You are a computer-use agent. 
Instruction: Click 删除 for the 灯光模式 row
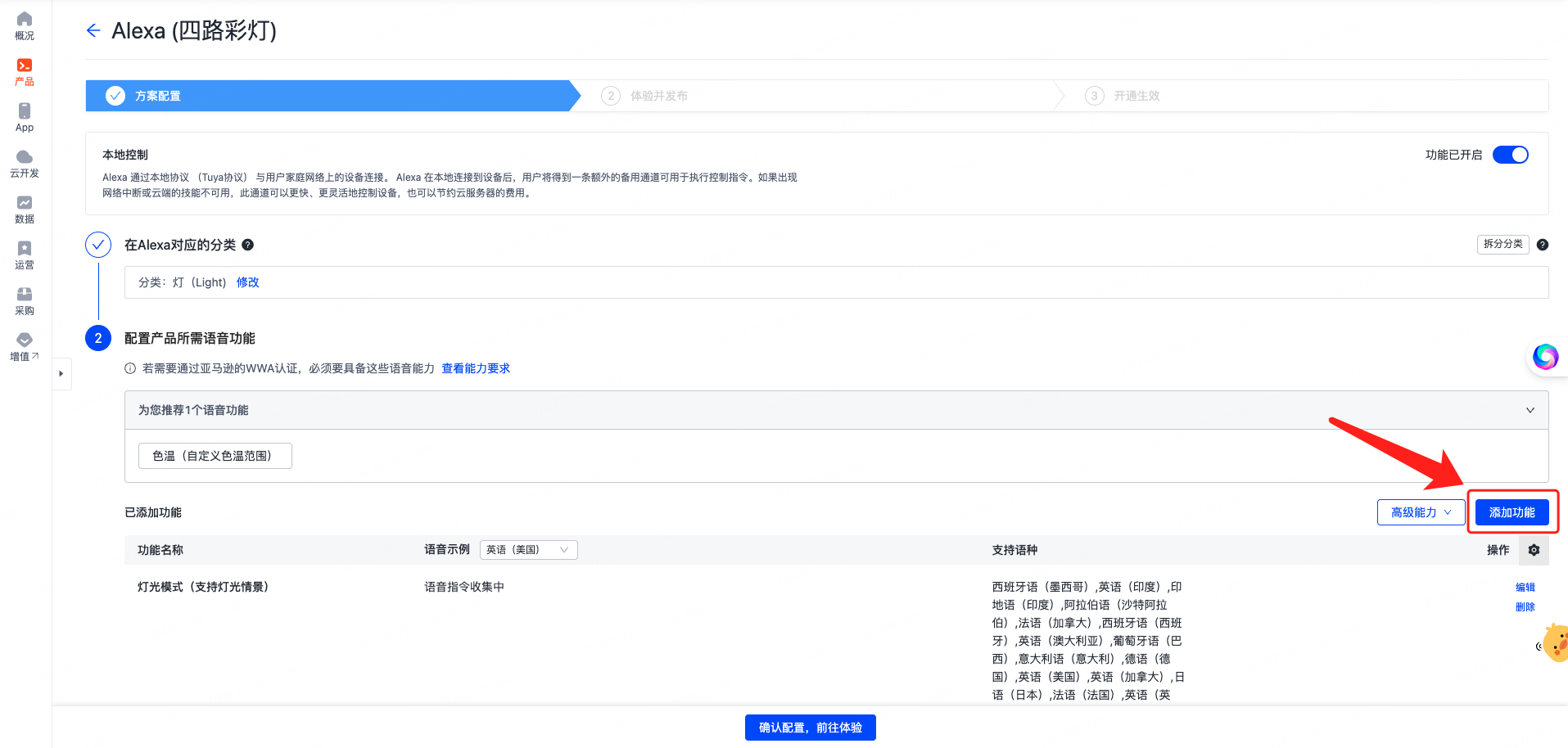click(1525, 607)
